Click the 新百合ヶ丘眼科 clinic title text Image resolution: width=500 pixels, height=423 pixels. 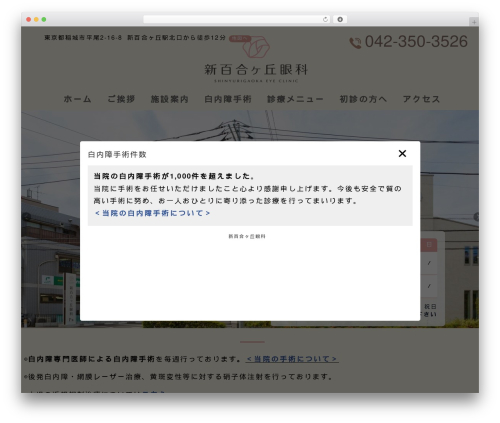coord(256,70)
